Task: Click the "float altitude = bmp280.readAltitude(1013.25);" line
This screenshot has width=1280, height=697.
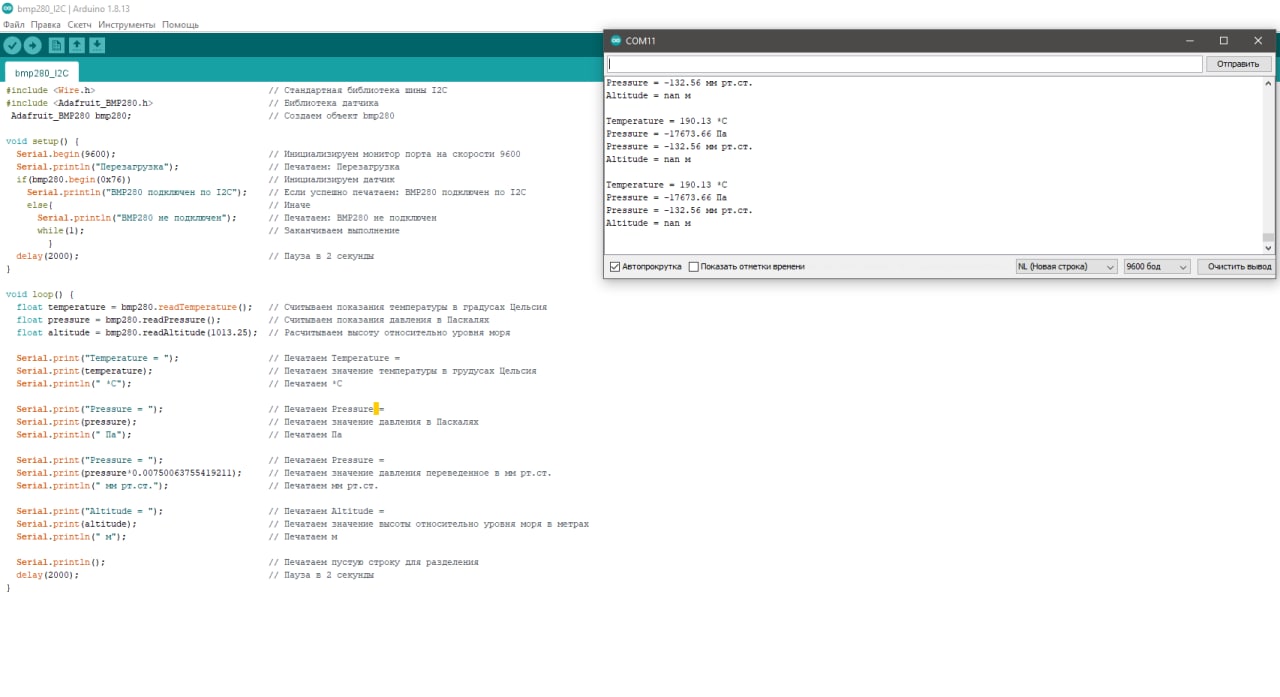Action: coord(137,332)
